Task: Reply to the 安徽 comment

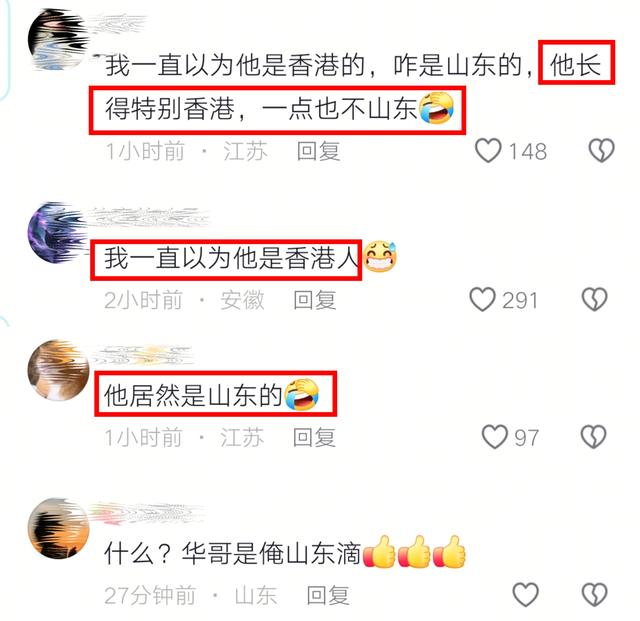Action: pos(315,300)
